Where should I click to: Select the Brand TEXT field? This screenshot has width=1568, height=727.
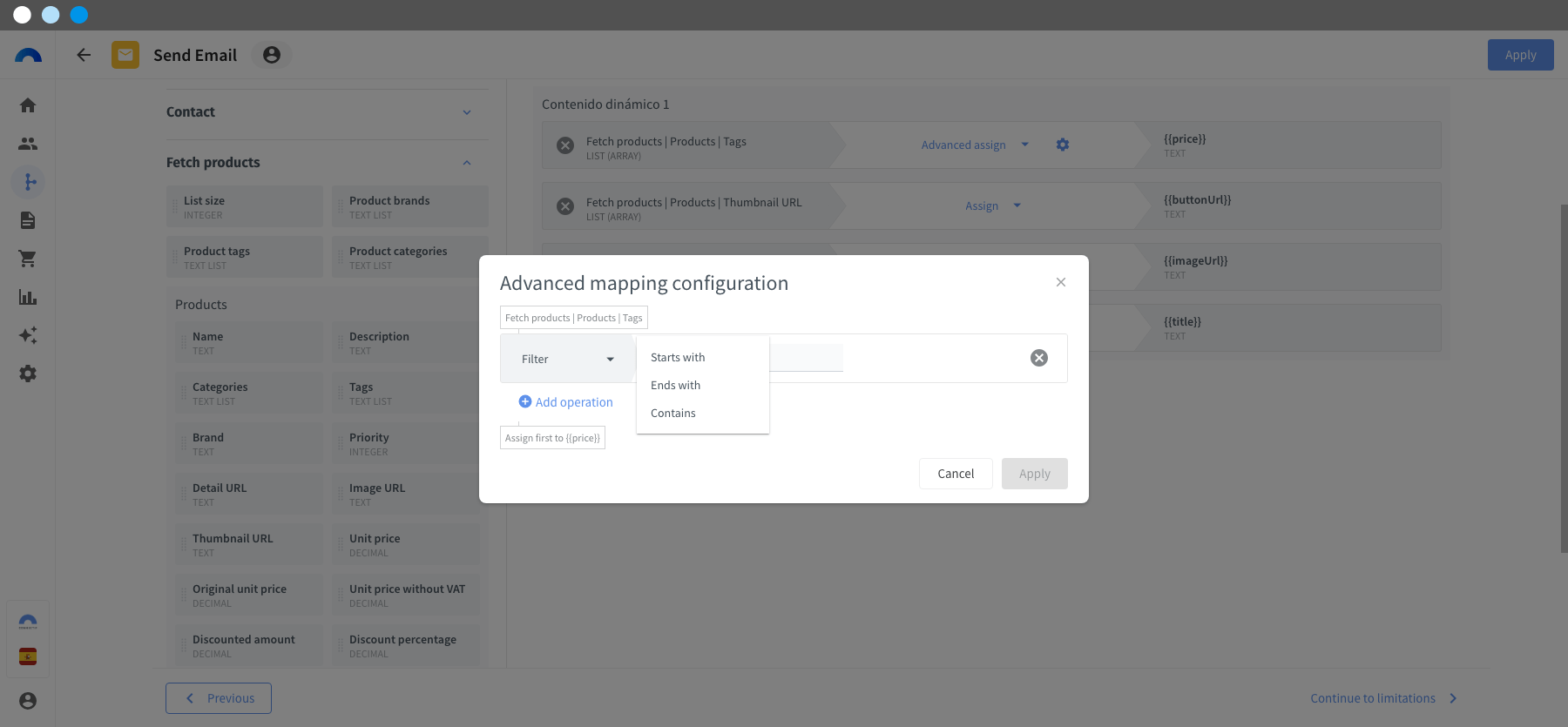[x=249, y=443]
